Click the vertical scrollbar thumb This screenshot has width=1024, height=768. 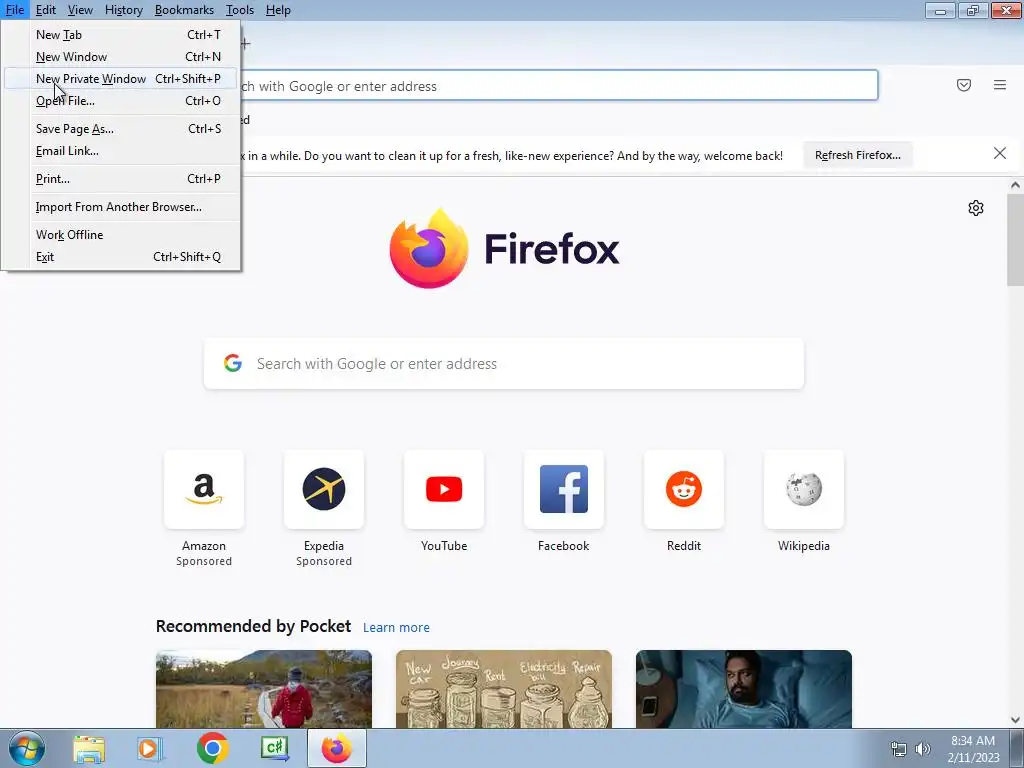coord(1015,239)
